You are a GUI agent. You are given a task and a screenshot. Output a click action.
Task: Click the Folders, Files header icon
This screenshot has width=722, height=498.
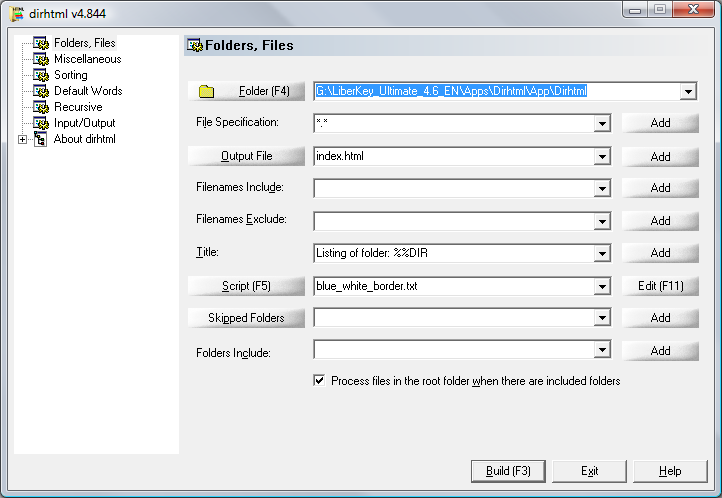click(194, 45)
